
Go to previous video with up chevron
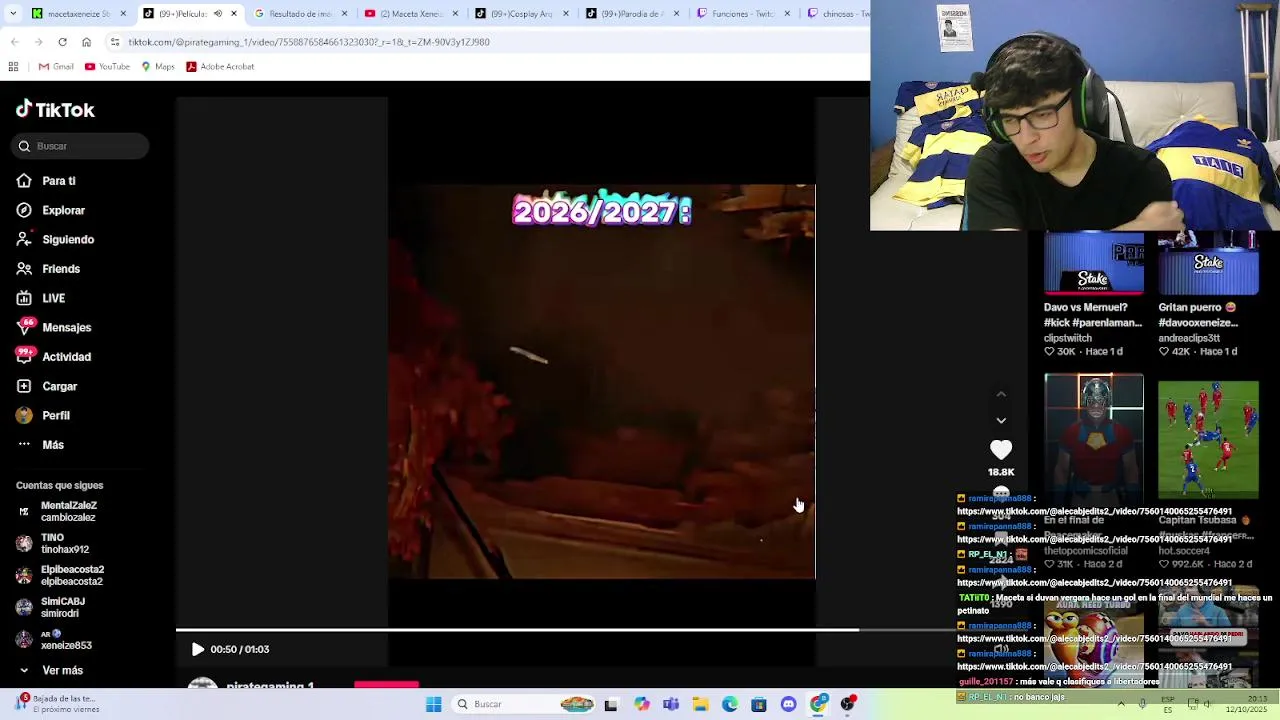point(1001,394)
